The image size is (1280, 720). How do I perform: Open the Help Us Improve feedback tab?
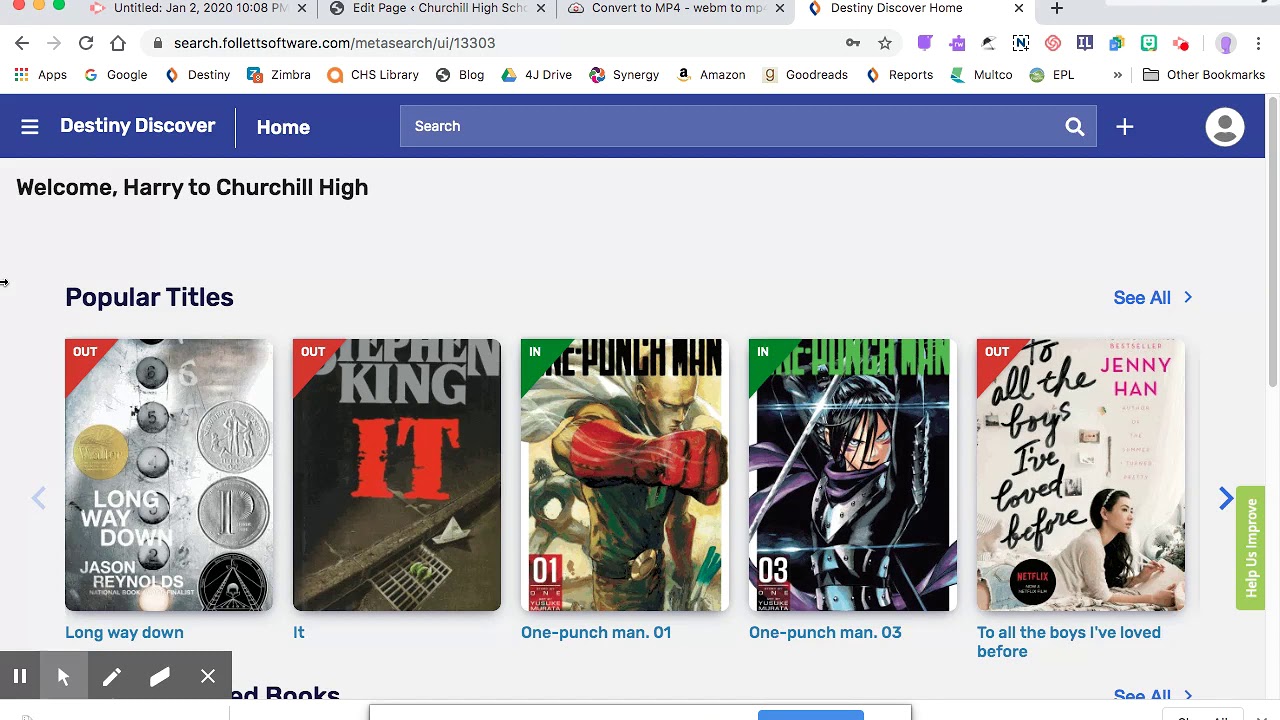1250,548
